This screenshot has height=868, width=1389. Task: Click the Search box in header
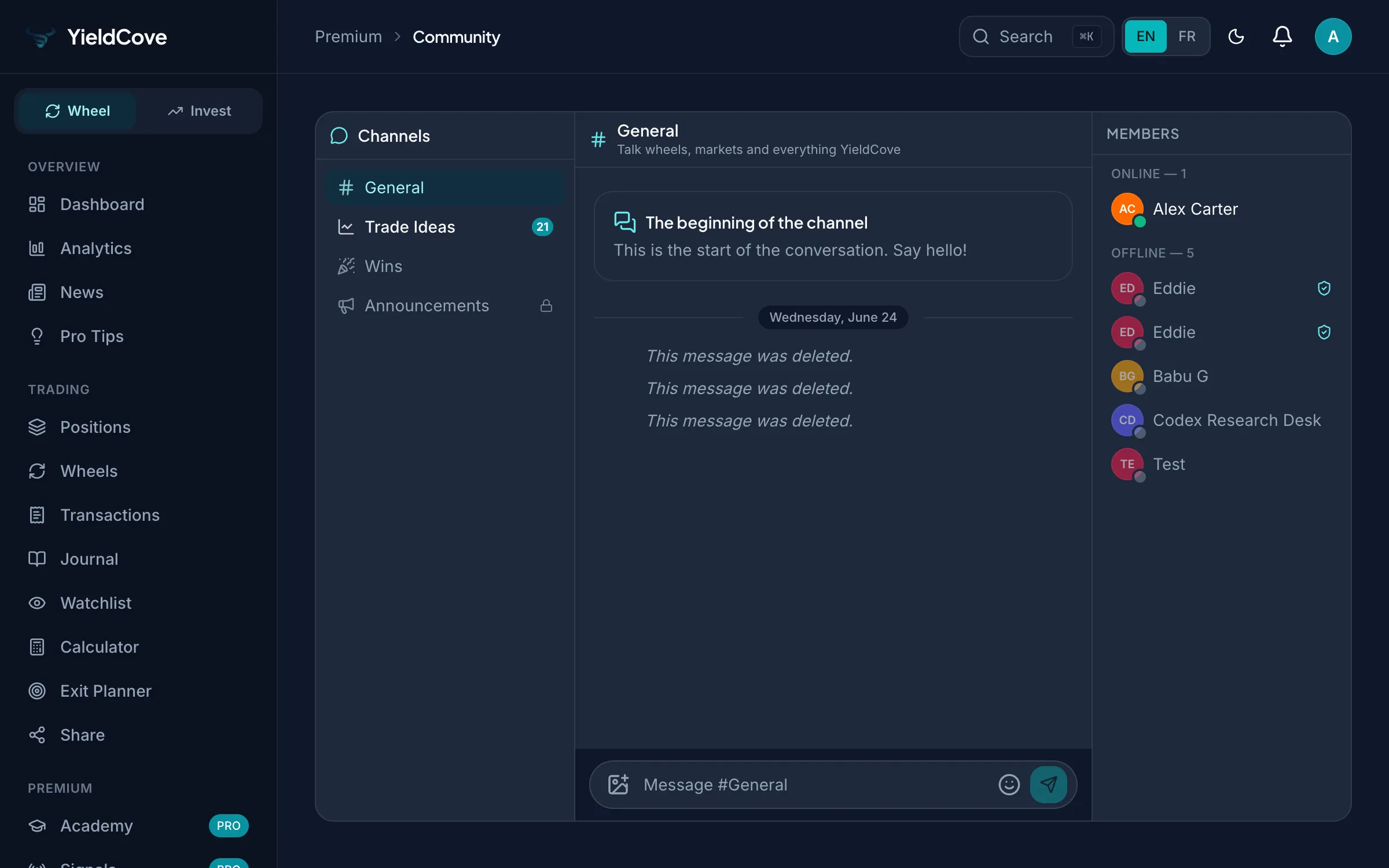click(1037, 36)
